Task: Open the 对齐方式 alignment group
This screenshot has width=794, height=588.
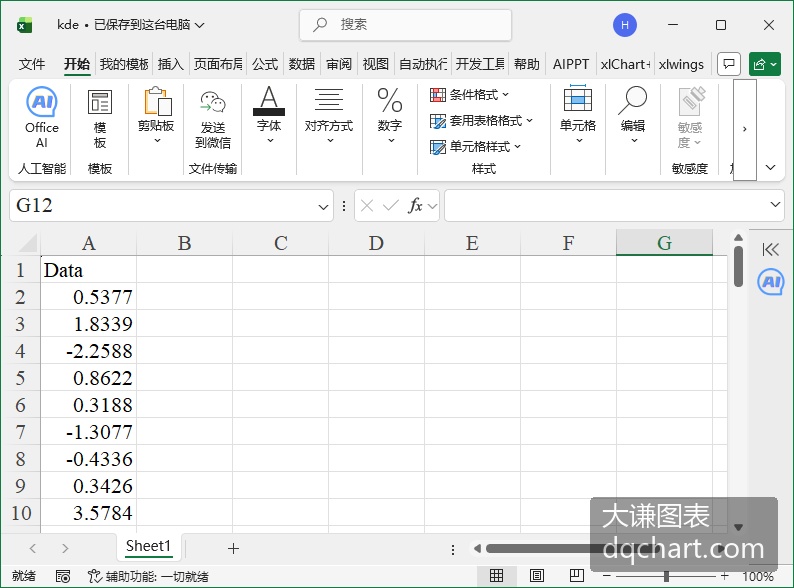Action: [329, 115]
